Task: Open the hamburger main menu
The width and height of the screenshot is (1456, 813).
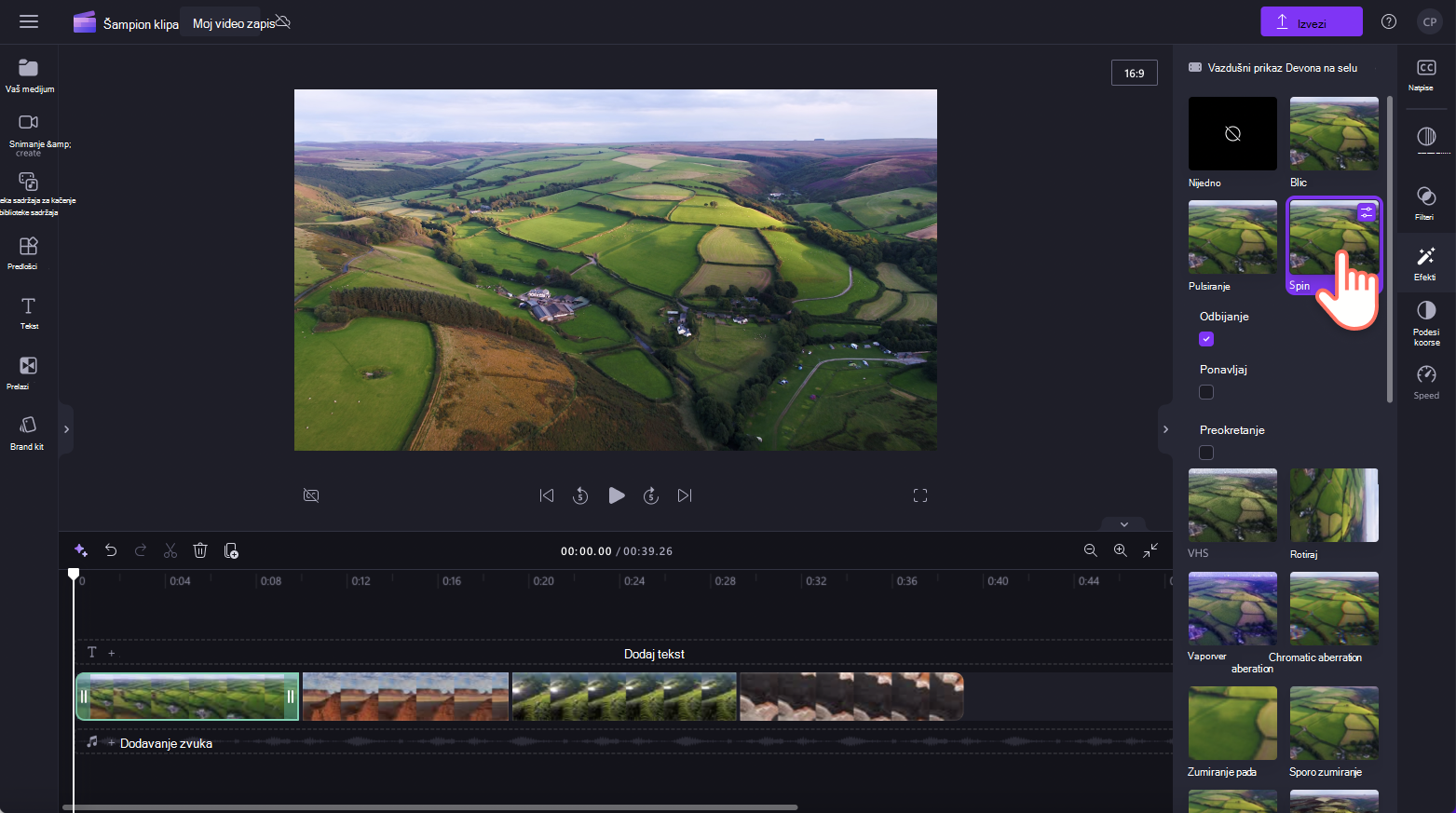Action: coord(29,21)
